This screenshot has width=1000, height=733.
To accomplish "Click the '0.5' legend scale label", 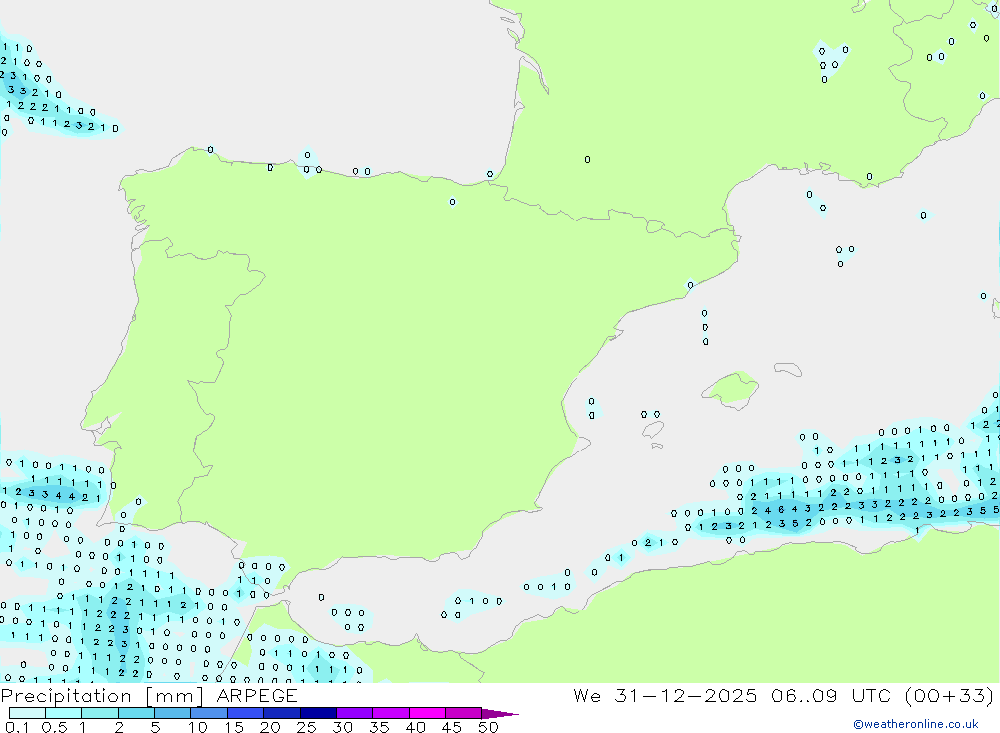I will point(54,727).
